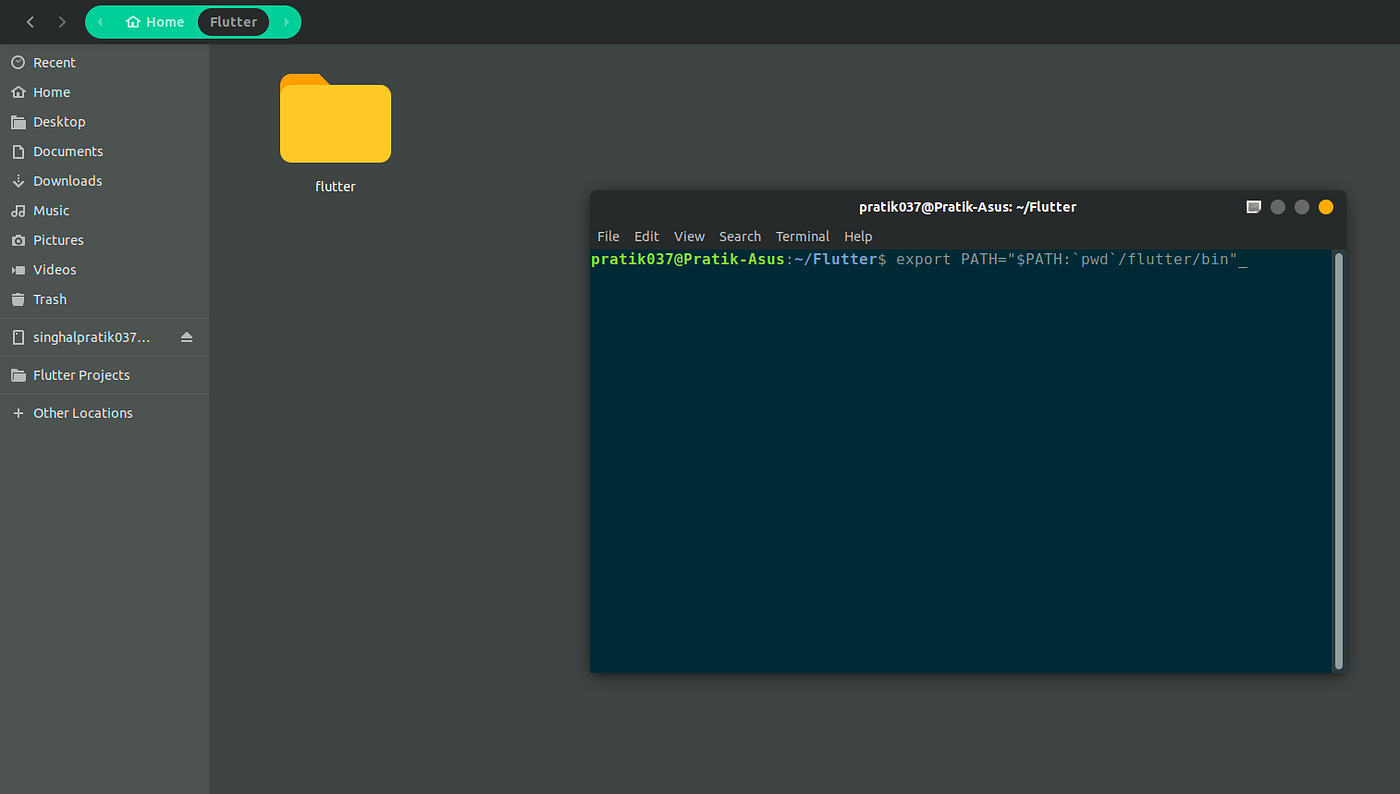Viewport: 1400px width, 794px height.
Task: Click the back arrow in the Files toolbar
Action: pyautogui.click(x=30, y=21)
